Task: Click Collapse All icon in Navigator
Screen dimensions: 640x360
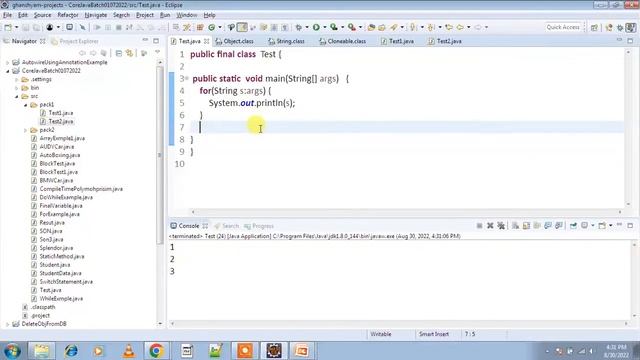Action: (x=119, y=53)
